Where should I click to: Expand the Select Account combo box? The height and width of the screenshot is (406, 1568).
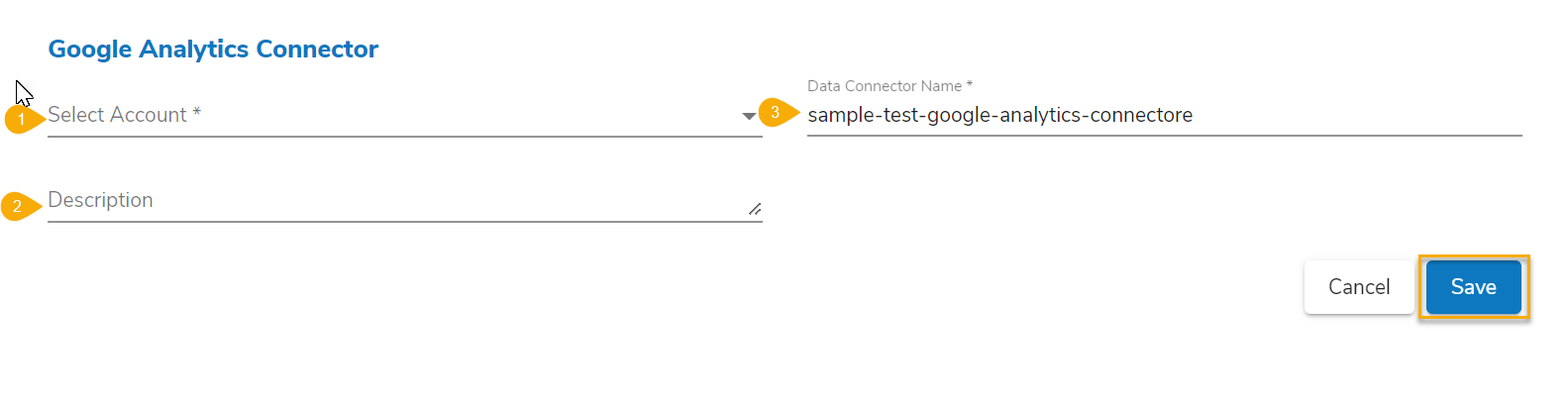pos(396,116)
